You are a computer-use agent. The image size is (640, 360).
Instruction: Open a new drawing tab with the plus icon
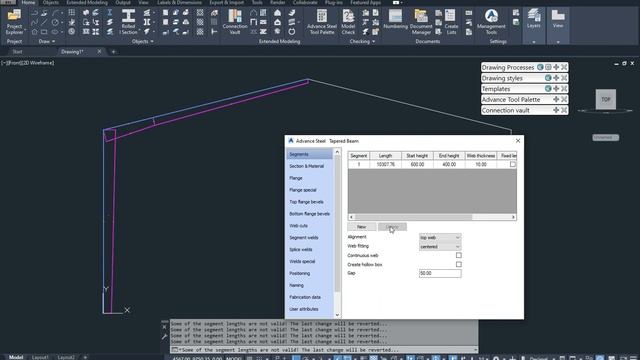(113, 51)
